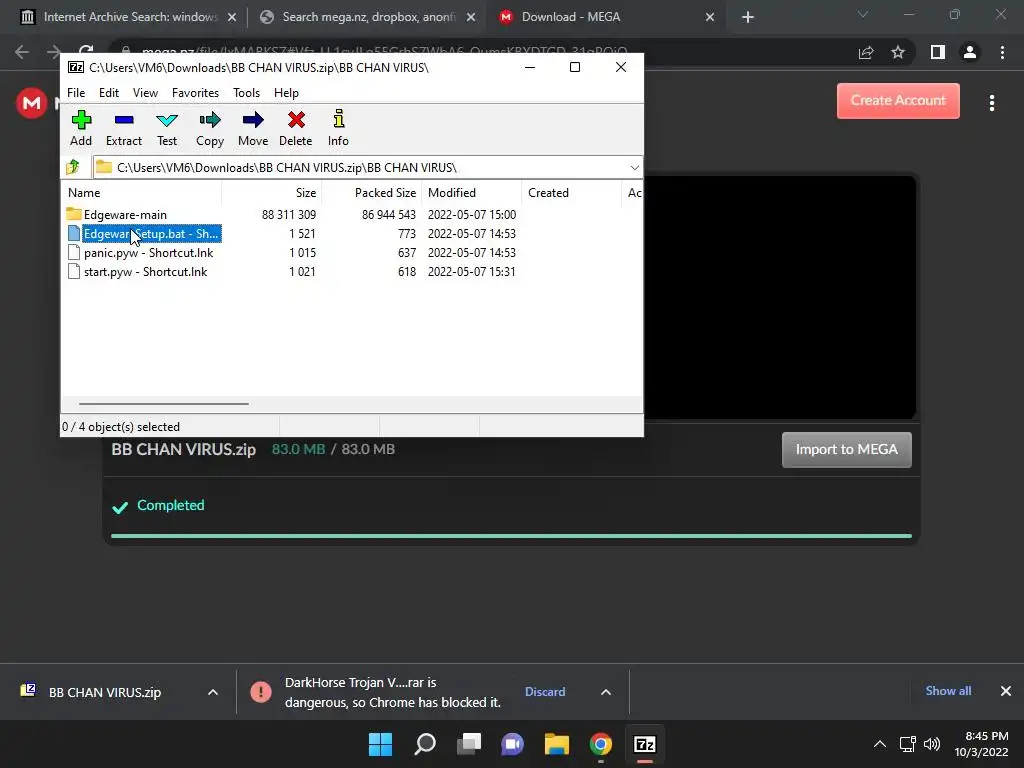The width and height of the screenshot is (1024, 768).
Task: Select panic.pyw - Shortcut.lnk file
Action: (x=148, y=253)
